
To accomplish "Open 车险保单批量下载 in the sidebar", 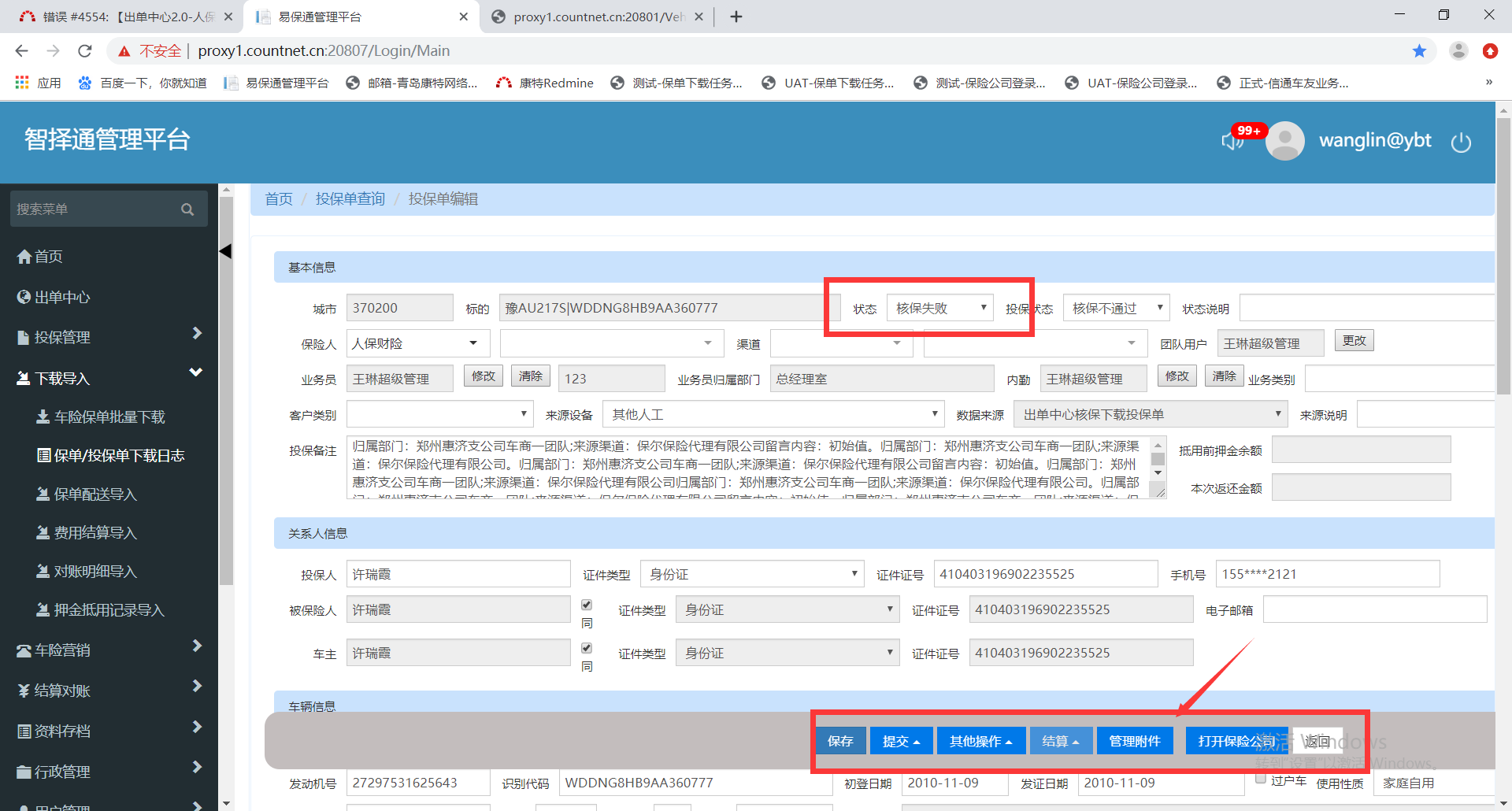I will coord(109,417).
